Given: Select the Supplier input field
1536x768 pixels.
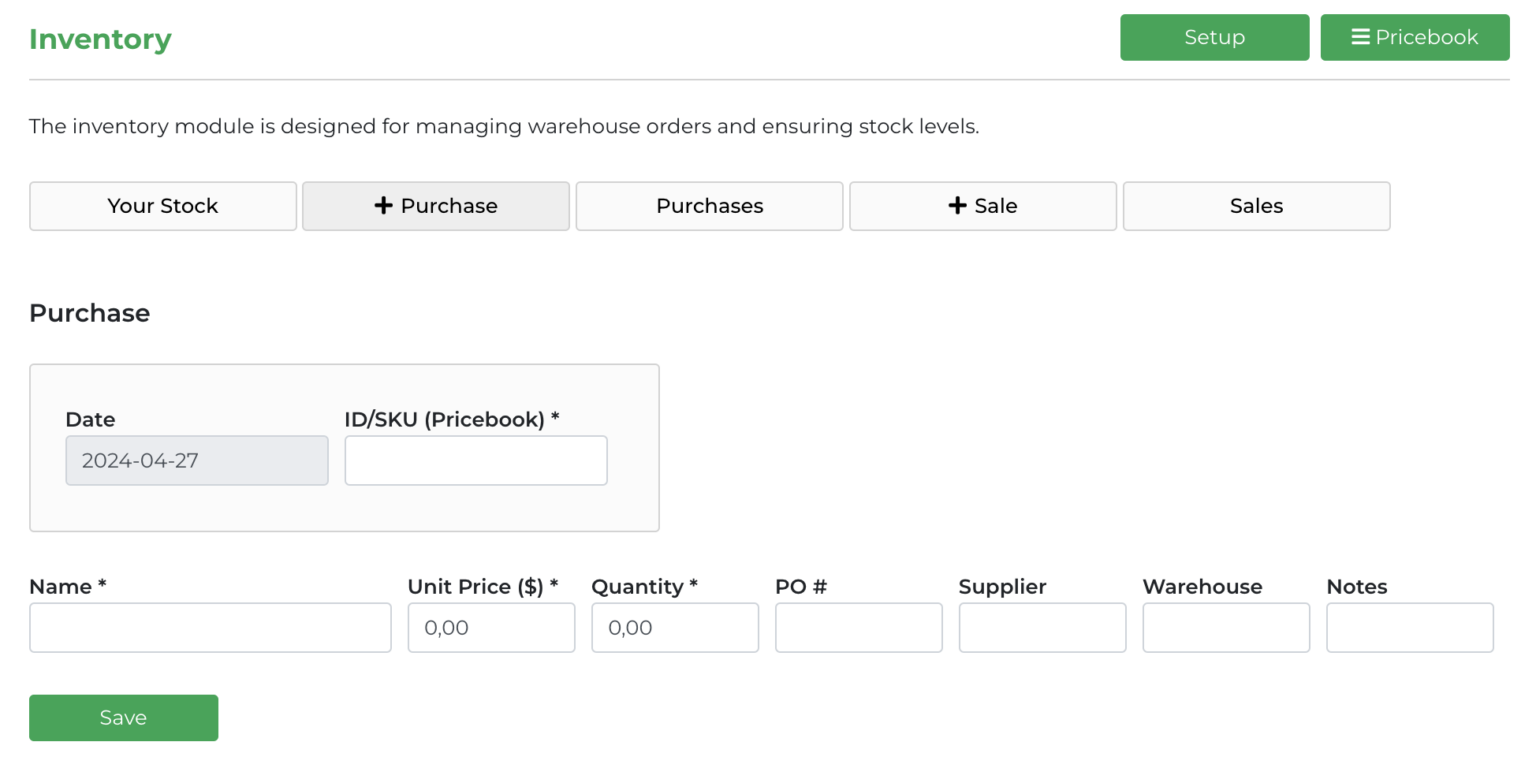Looking at the screenshot, I should pos(1042,627).
